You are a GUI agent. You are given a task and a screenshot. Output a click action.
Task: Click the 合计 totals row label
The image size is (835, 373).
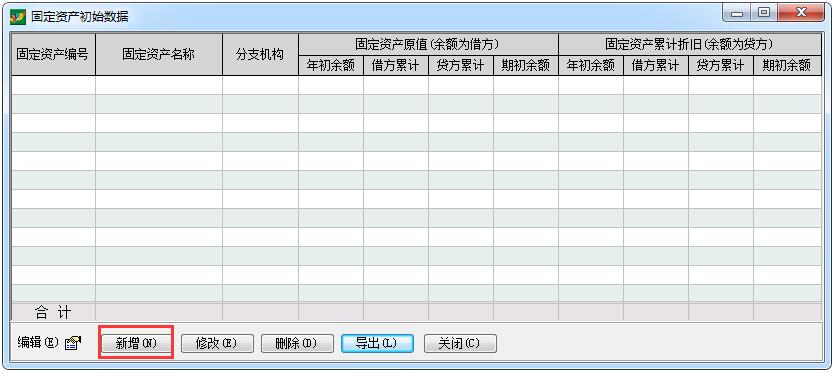click(53, 312)
